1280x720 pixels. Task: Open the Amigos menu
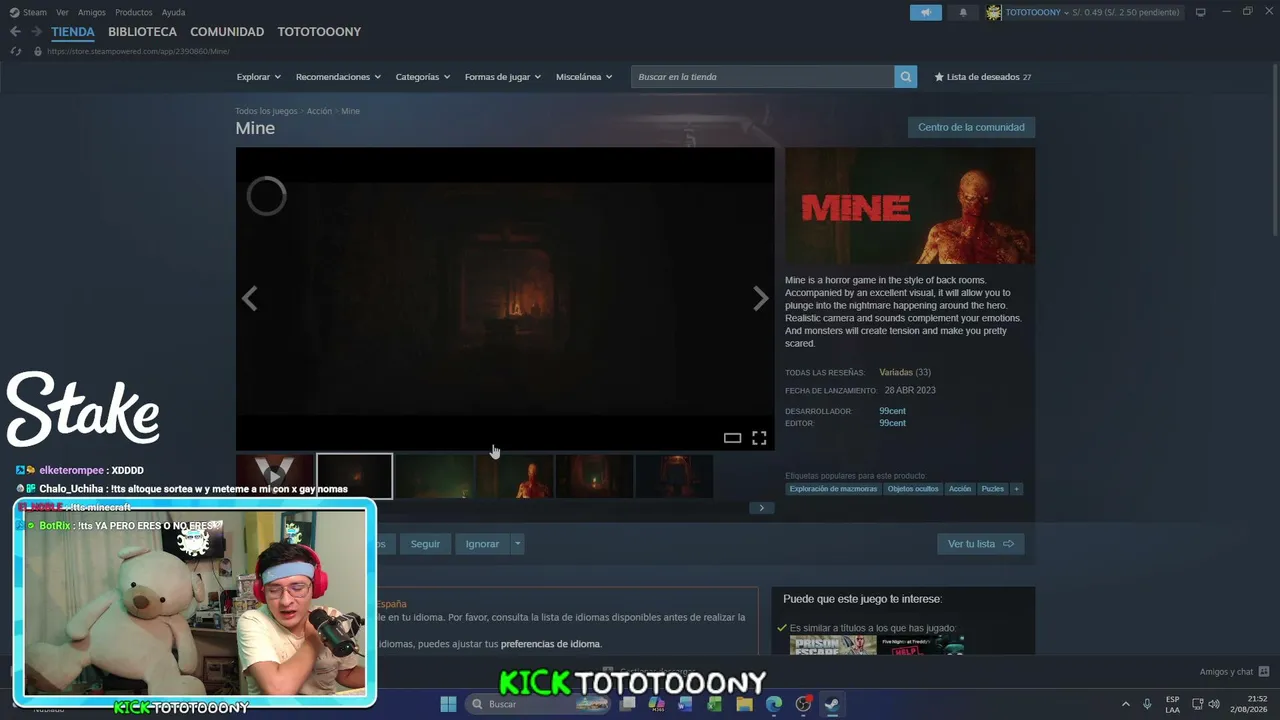(x=91, y=12)
